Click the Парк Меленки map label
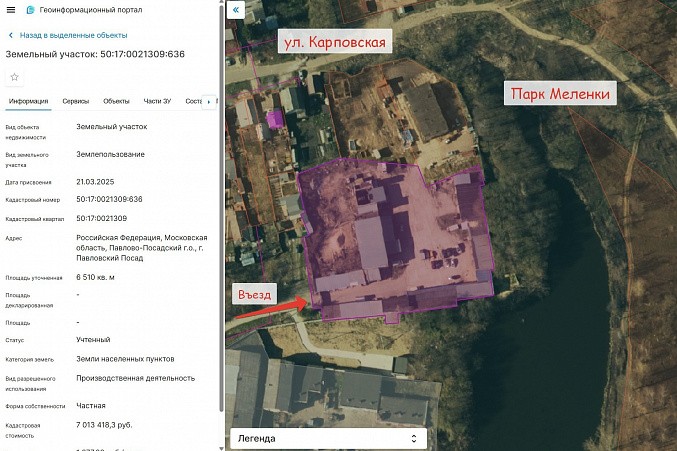This screenshot has height=451, width=677. coord(560,94)
